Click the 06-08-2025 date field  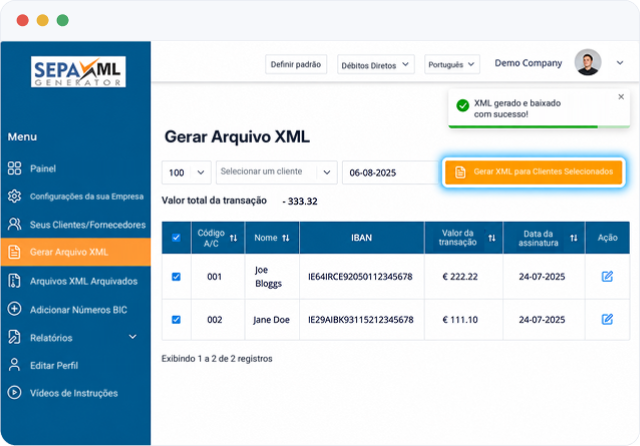(391, 173)
